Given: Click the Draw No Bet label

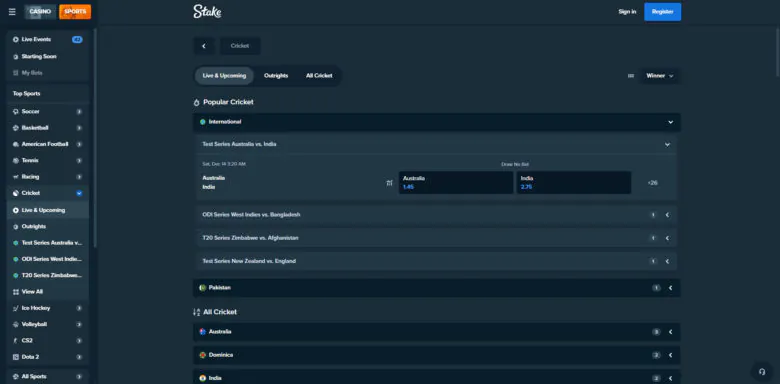Looking at the screenshot, I should [x=515, y=164].
